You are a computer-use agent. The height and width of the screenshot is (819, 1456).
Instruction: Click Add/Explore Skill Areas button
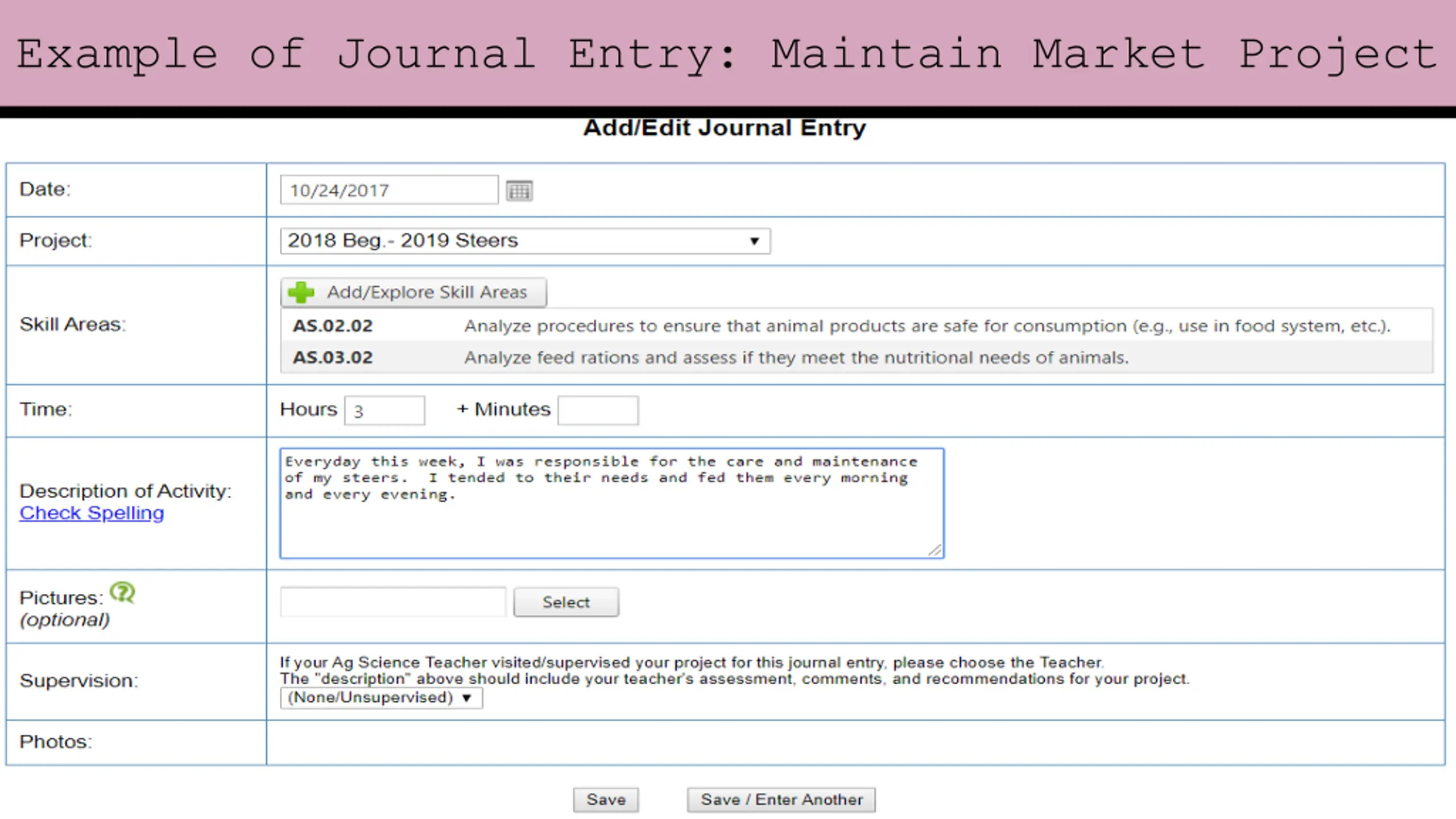413,292
